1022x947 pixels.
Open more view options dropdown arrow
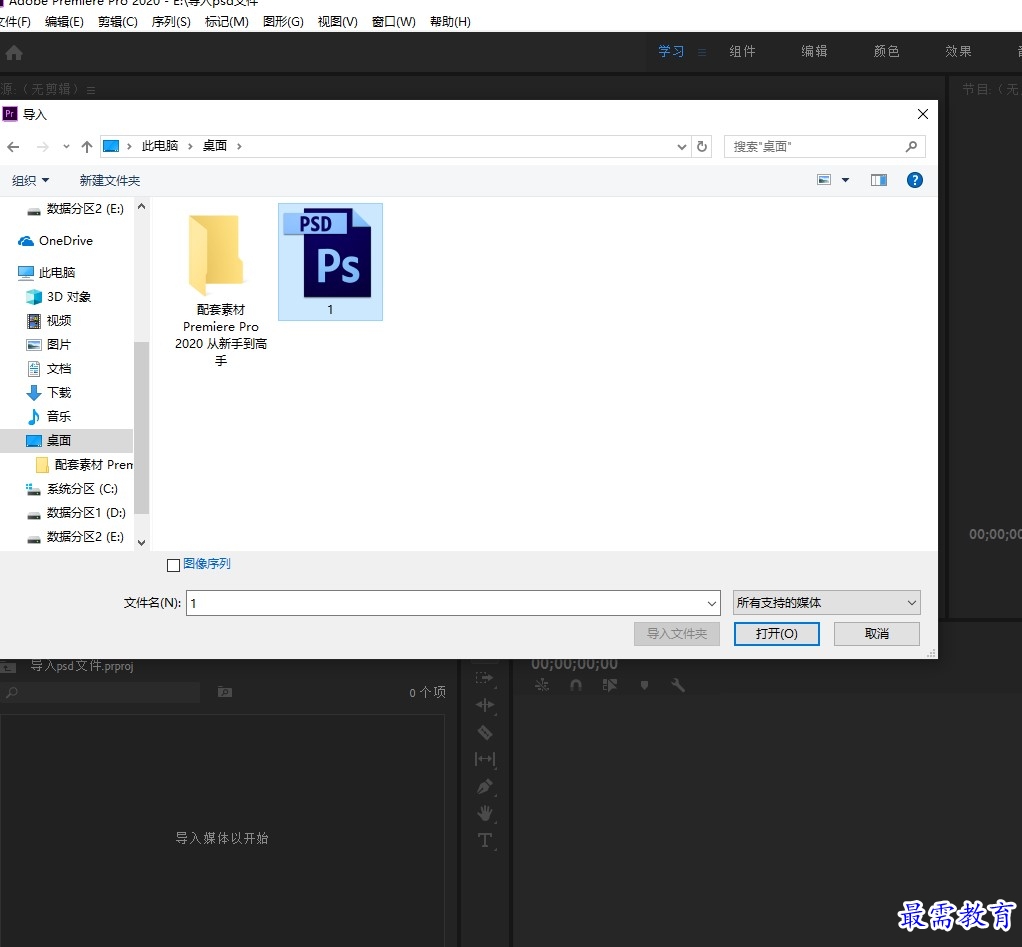coord(845,180)
